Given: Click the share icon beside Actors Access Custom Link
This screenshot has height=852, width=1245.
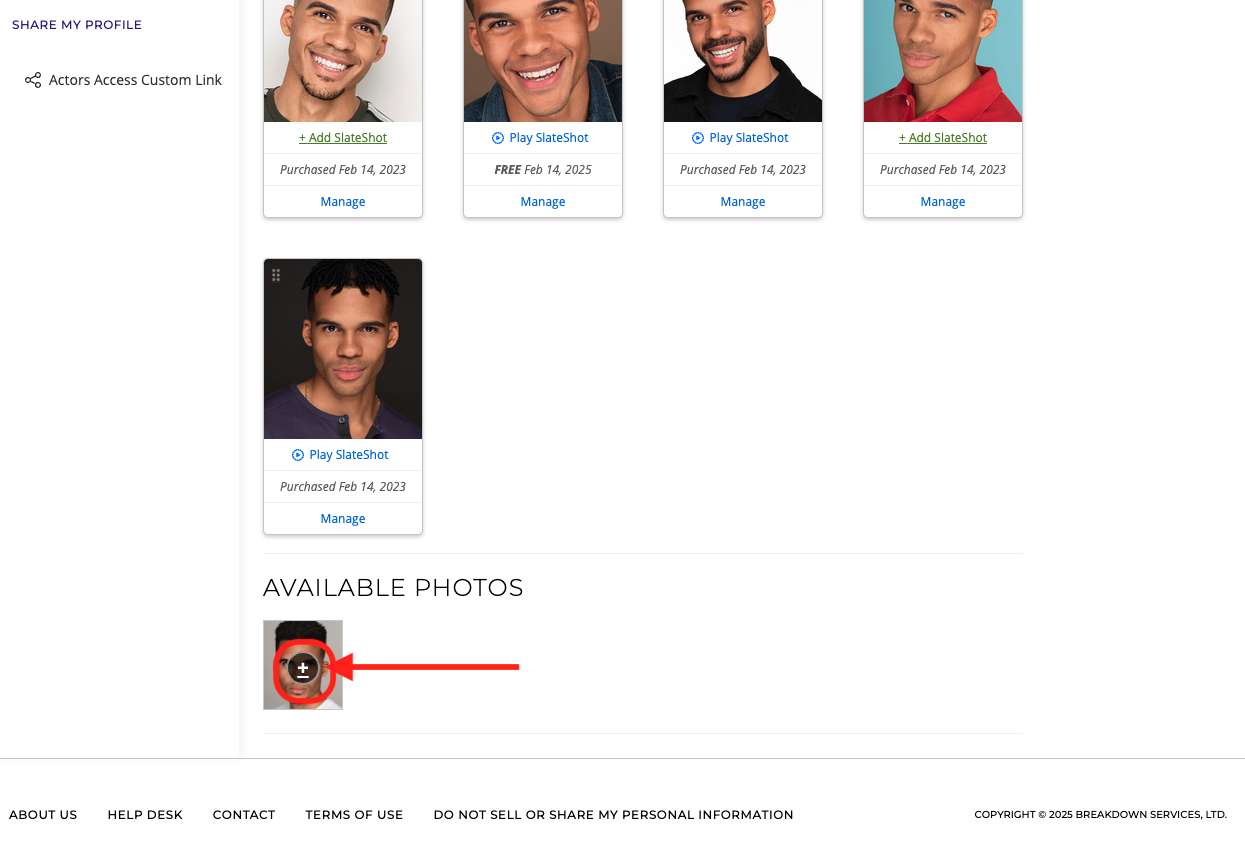Looking at the screenshot, I should pos(33,80).
